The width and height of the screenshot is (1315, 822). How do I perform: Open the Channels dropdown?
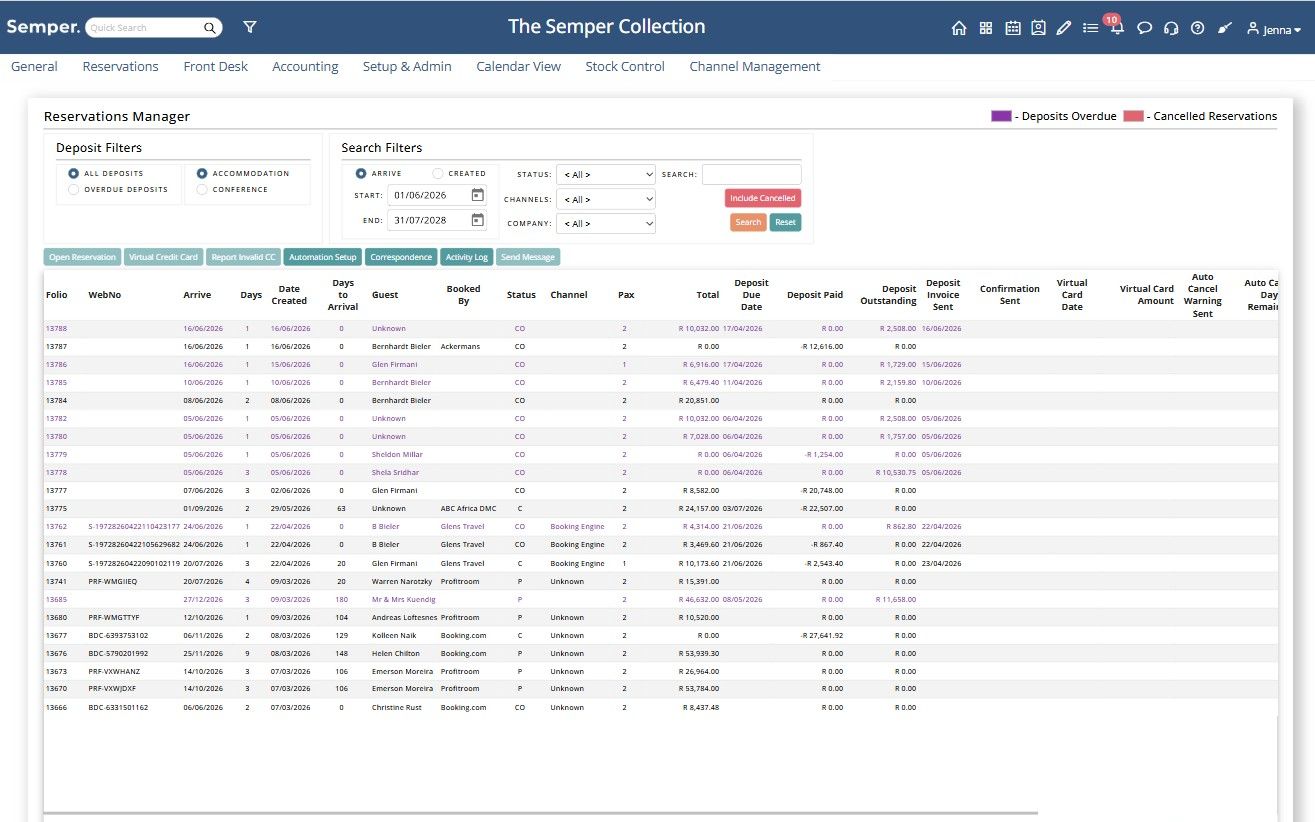pyautogui.click(x=605, y=199)
